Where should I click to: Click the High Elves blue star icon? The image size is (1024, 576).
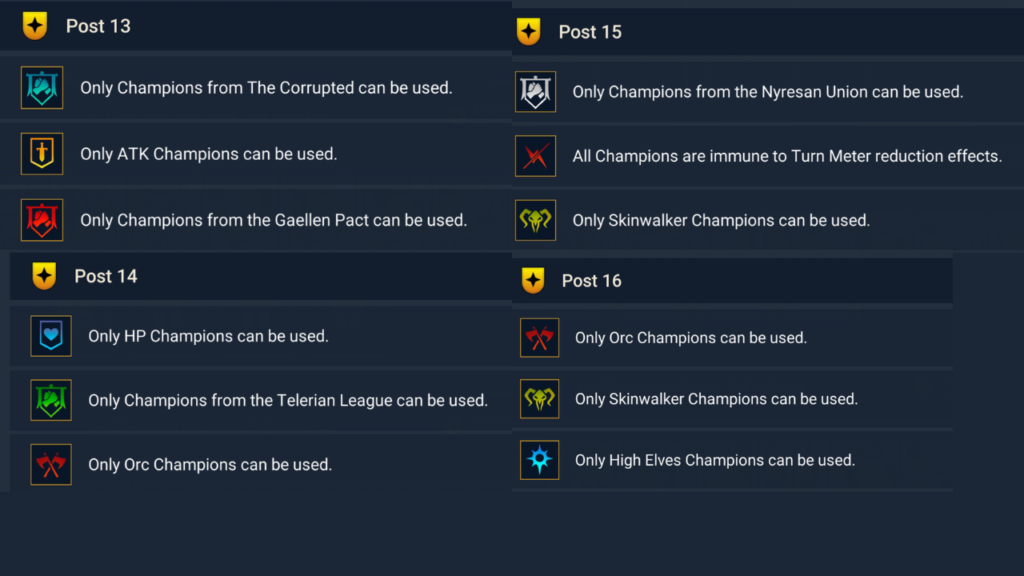pos(540,460)
